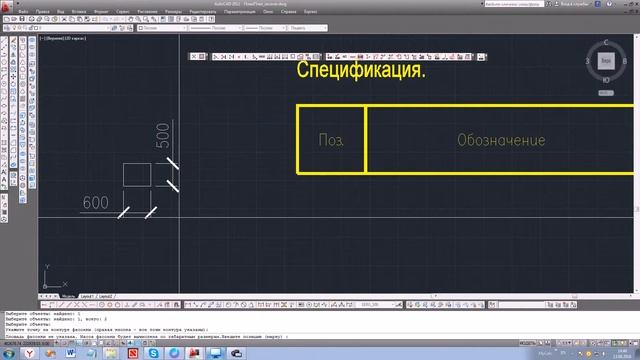The height and width of the screenshot is (360, 640).
Task: Click the coordinates readout in status bar
Action: click(x=26, y=343)
